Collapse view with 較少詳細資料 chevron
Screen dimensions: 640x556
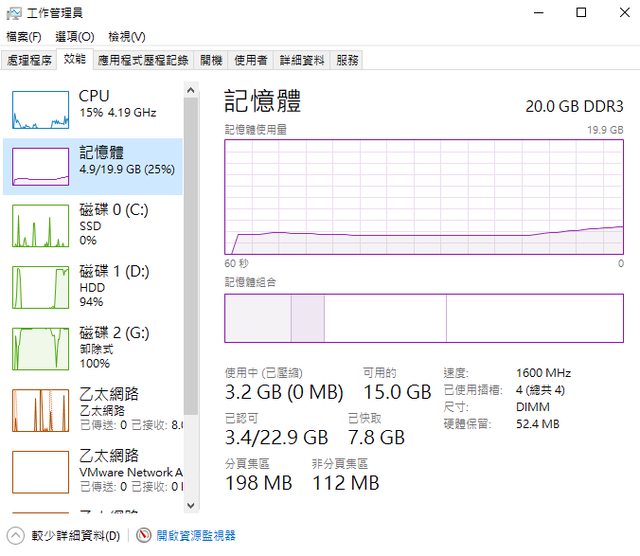pos(16,536)
